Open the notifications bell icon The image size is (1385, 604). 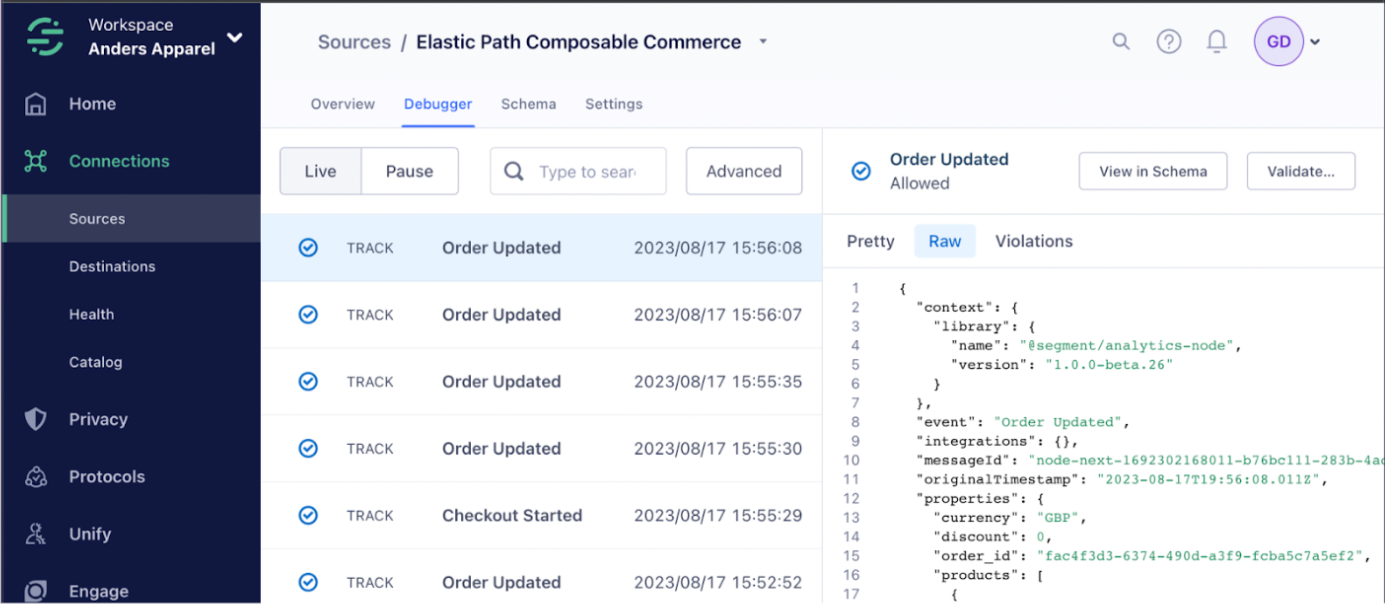(x=1216, y=41)
